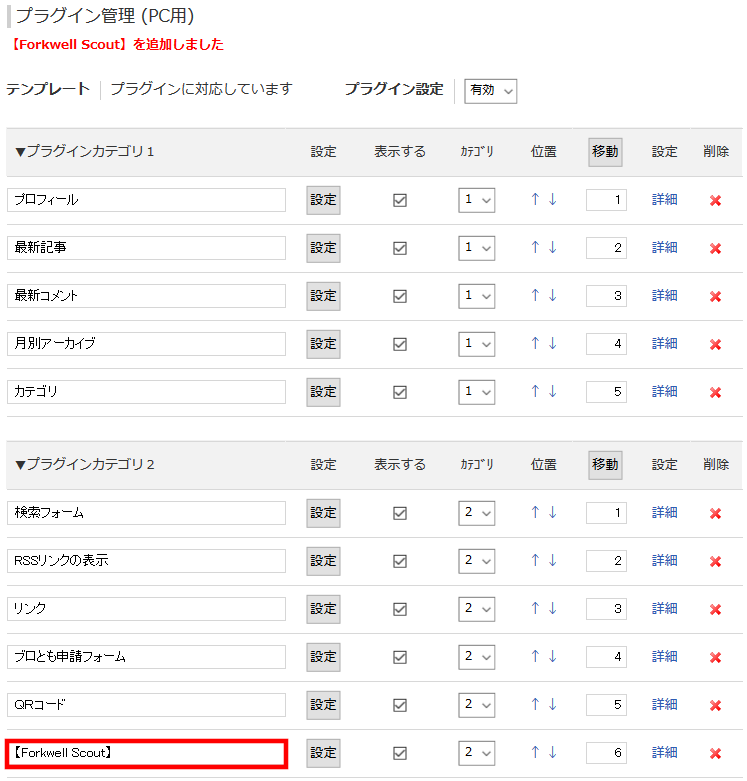Toggle display checkbox for カテゴリ plugin
The image size is (747, 781).
pos(400,392)
